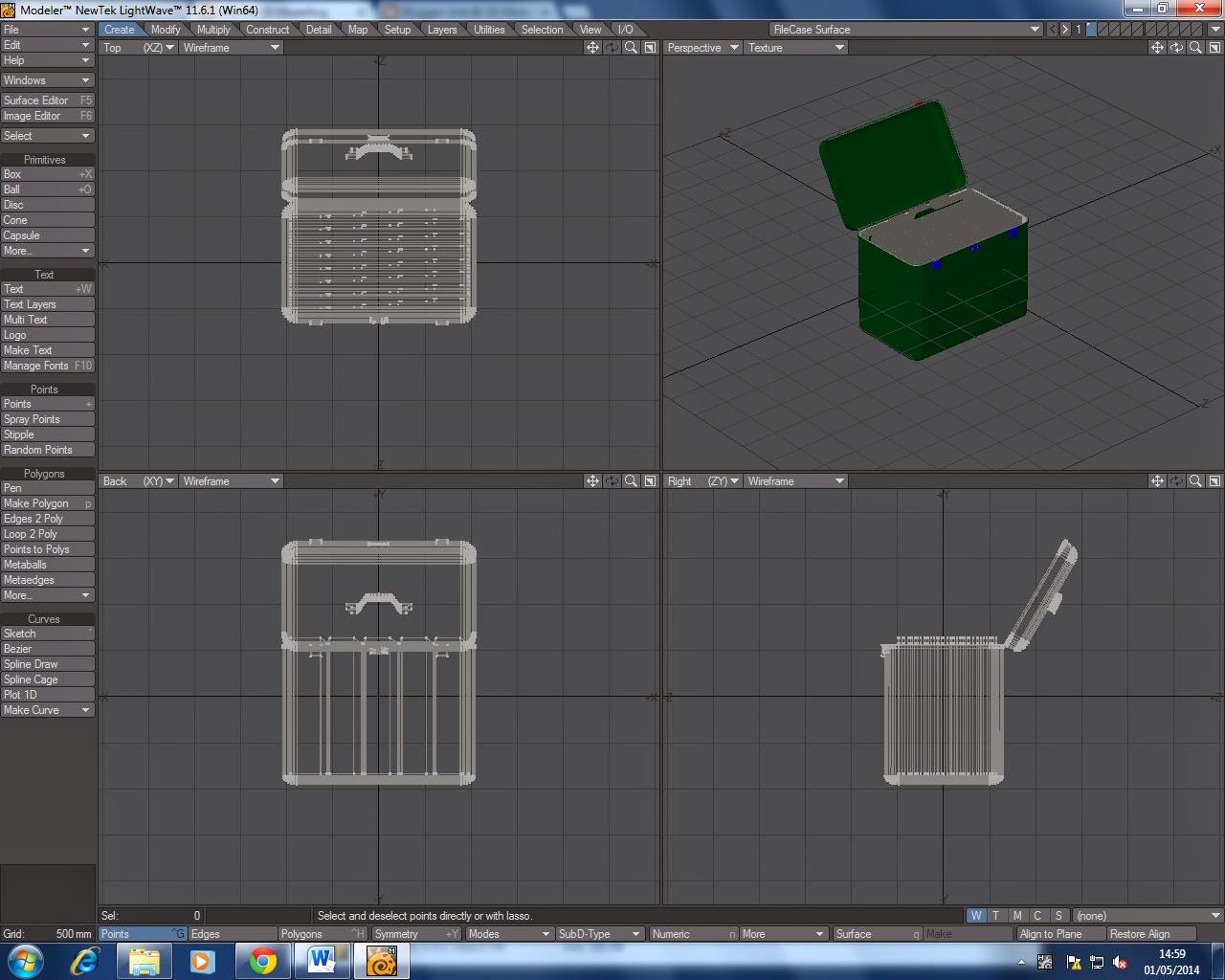Click the next layer bank arrow near FileCase Surface
This screenshot has width=1225, height=980.
[x=1063, y=29]
